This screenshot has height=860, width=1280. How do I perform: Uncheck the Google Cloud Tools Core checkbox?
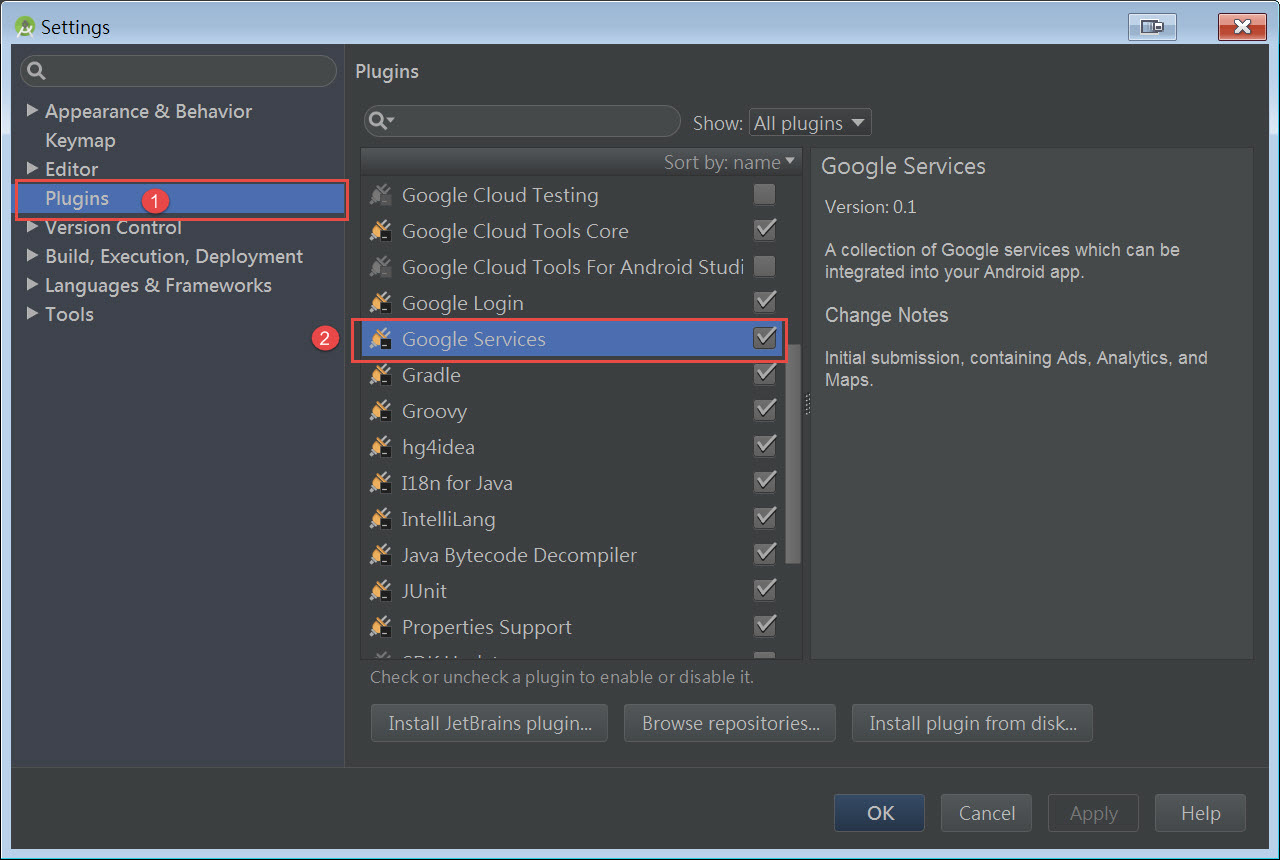(764, 230)
